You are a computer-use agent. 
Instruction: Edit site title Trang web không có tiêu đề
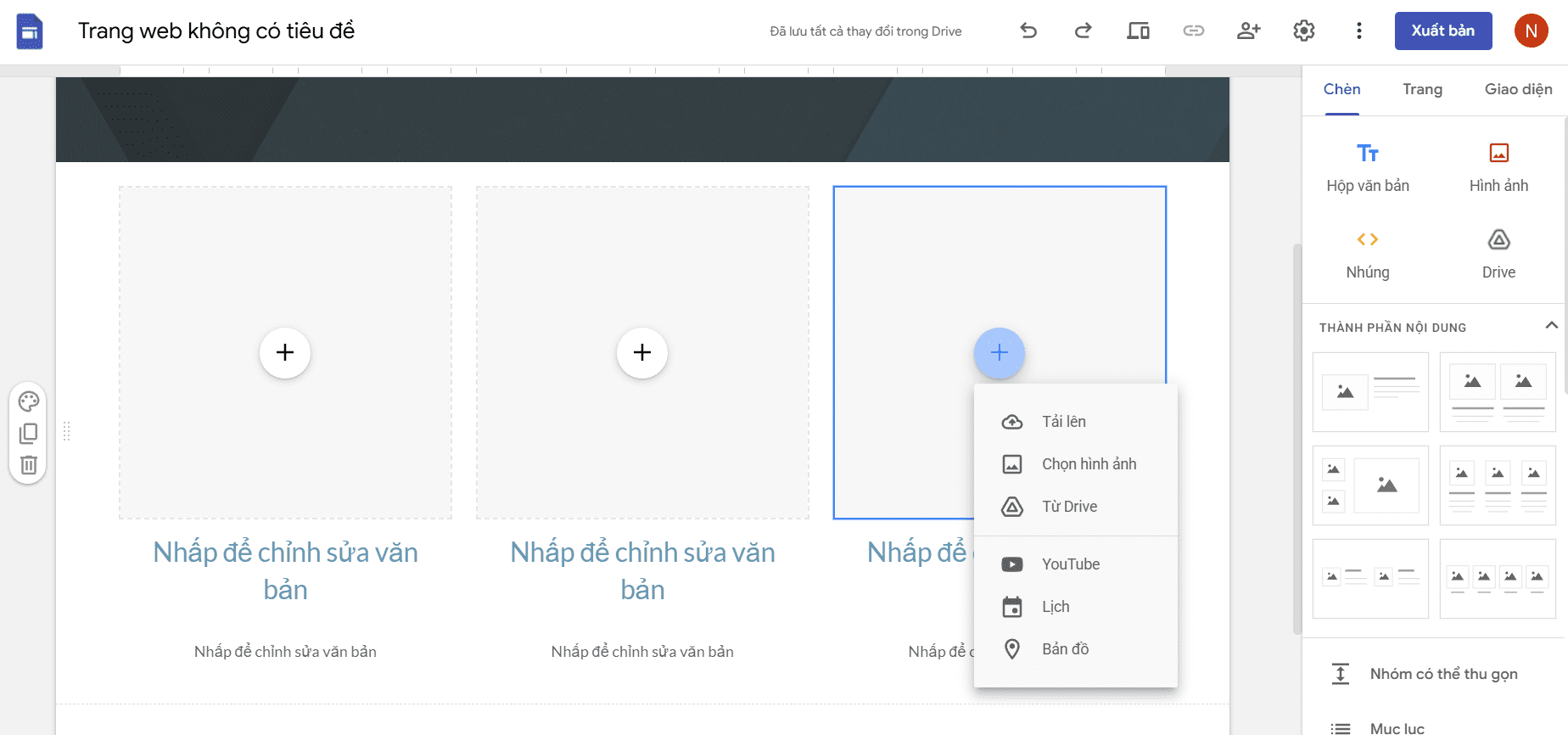click(216, 31)
